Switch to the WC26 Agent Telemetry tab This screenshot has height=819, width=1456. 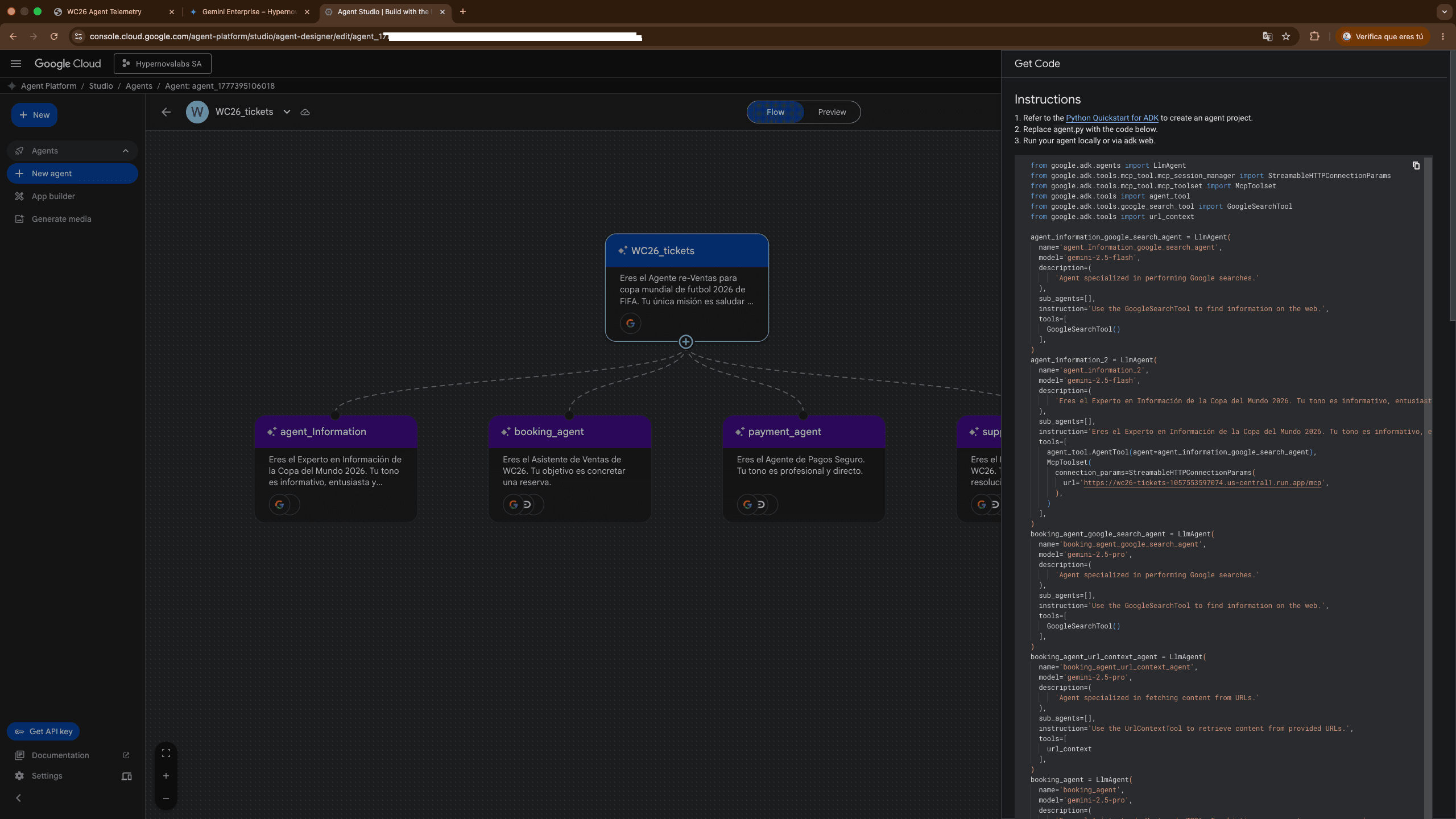pos(114,11)
